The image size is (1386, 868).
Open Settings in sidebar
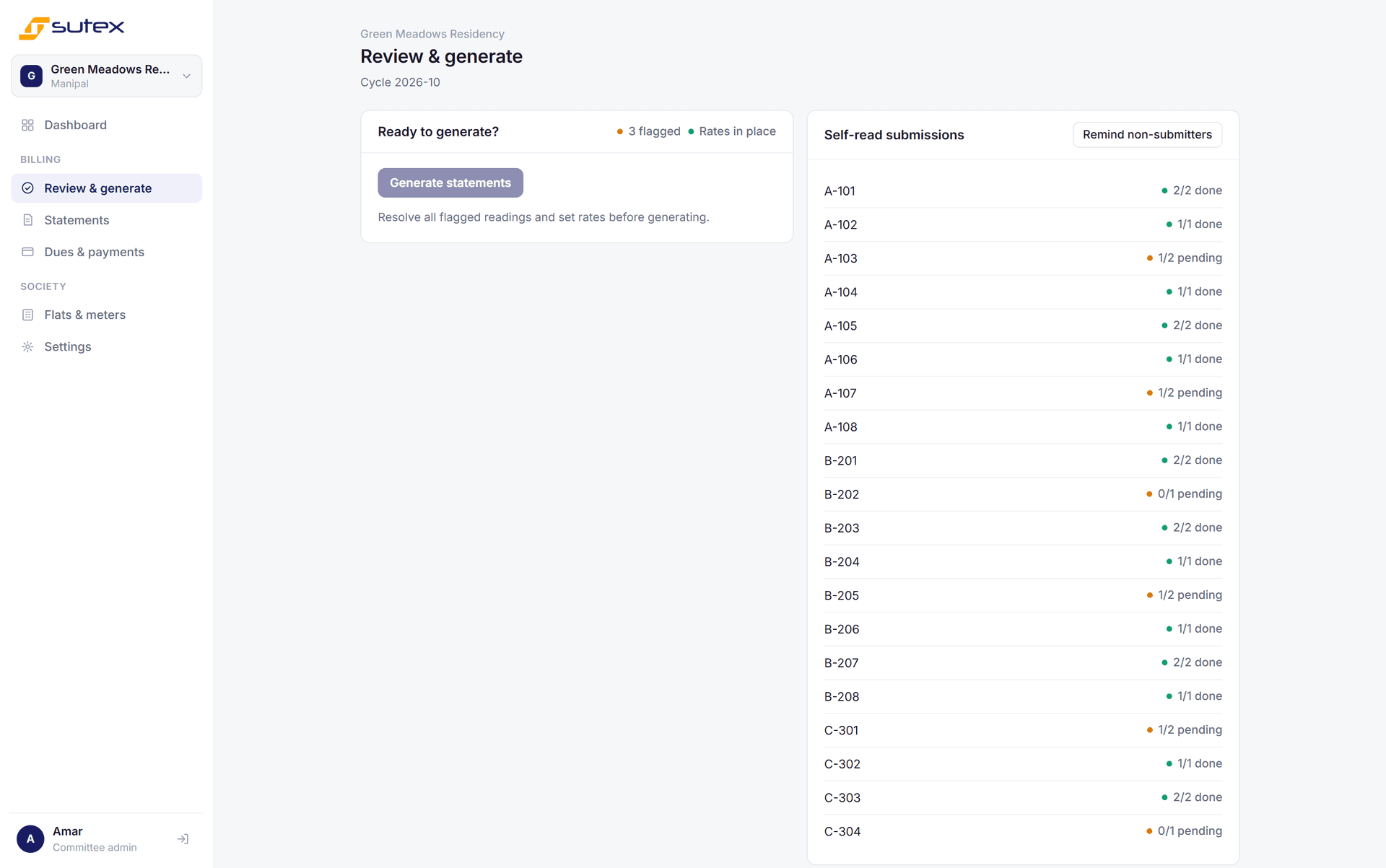click(107, 346)
